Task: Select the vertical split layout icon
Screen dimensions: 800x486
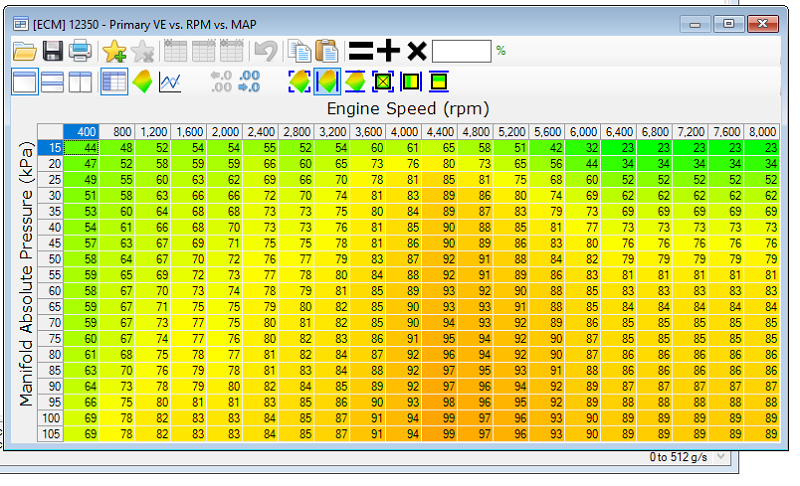Action: [x=80, y=82]
